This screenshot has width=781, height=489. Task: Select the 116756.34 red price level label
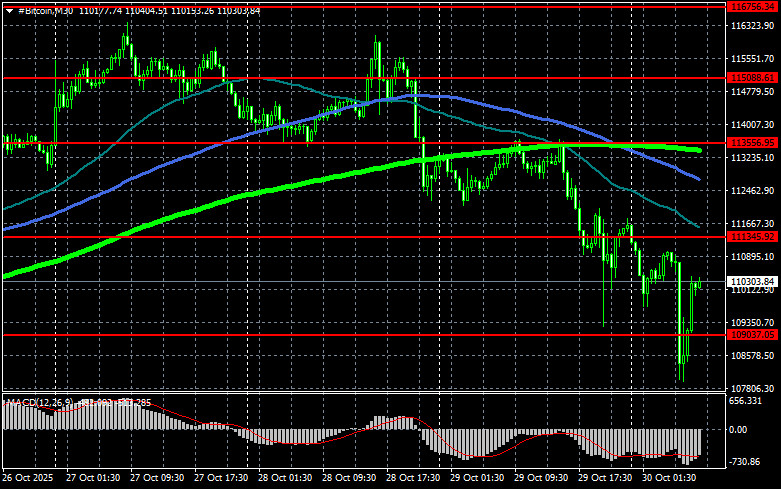point(752,6)
